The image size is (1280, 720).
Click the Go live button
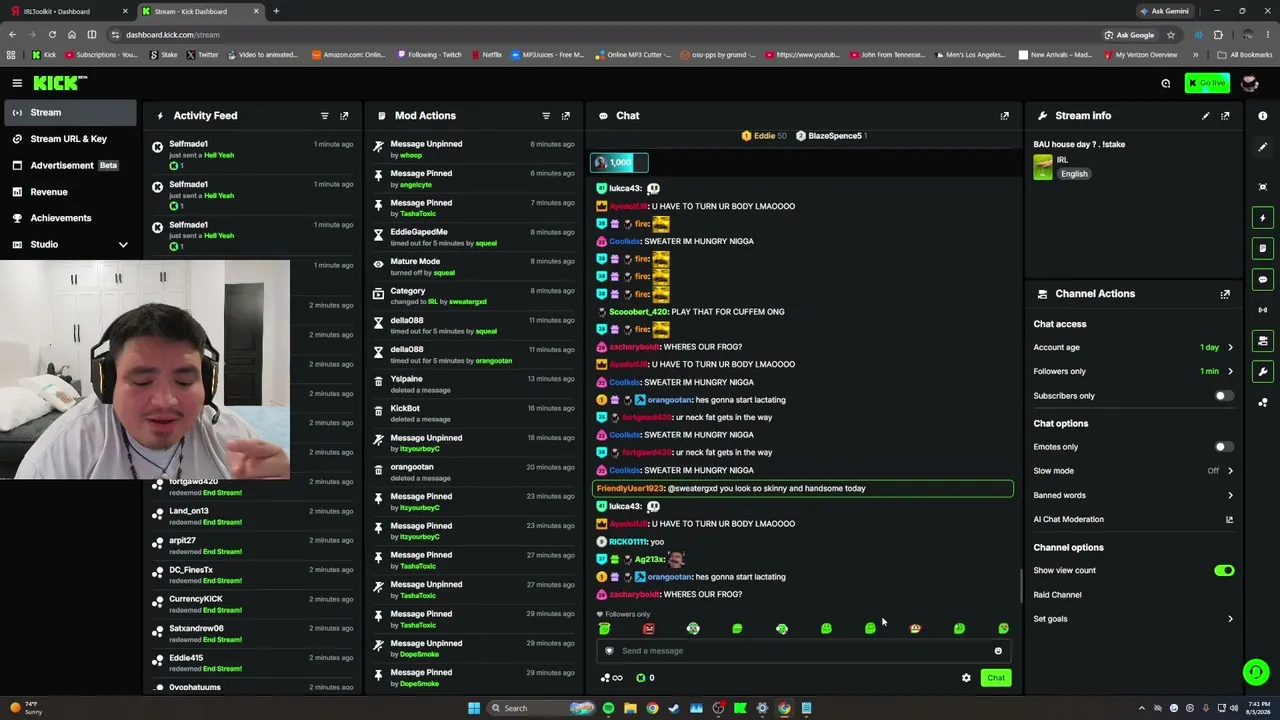point(1207,83)
